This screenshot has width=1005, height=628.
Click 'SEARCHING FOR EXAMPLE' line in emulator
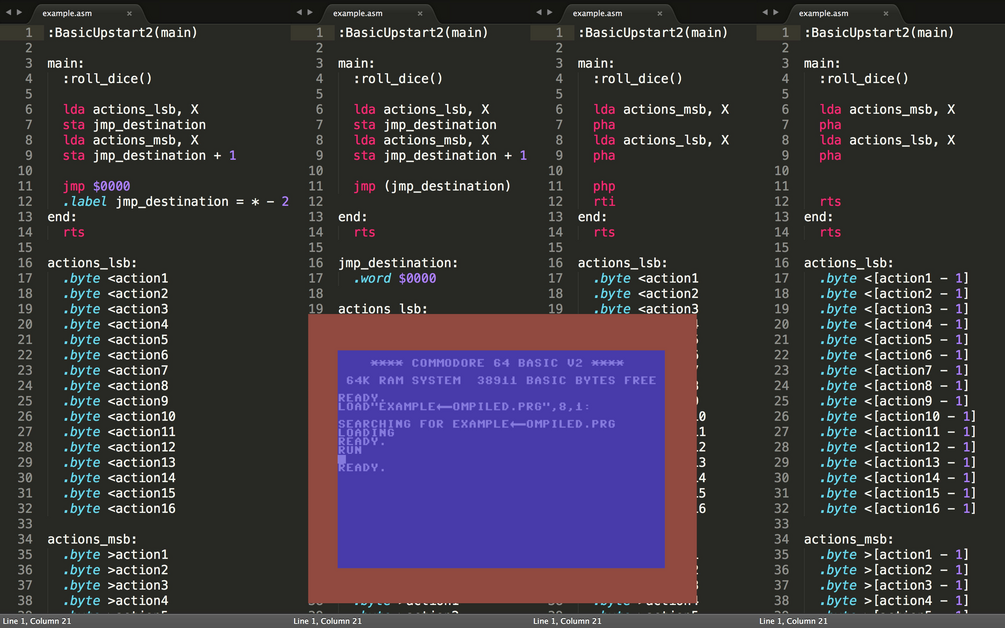tap(476, 424)
